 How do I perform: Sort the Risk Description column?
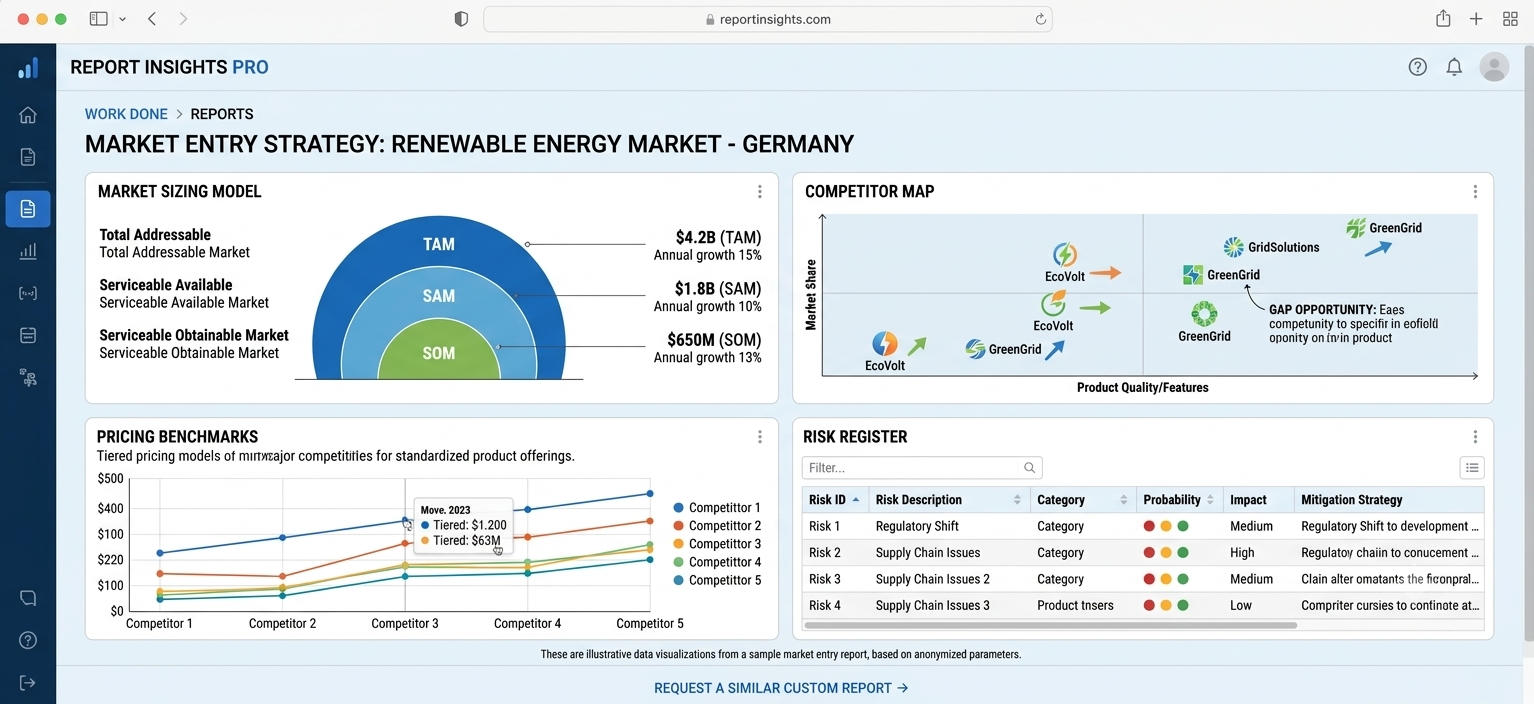(1018, 500)
